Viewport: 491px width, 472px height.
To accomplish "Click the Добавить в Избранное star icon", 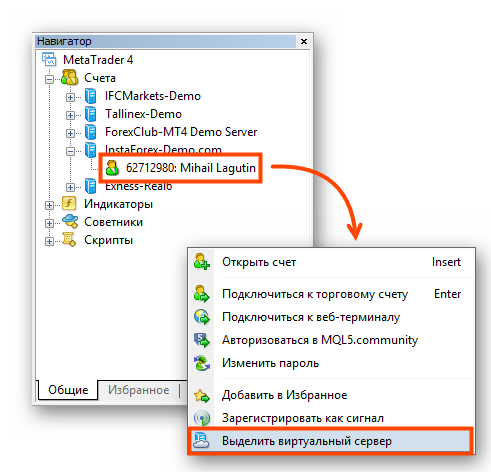I will (x=202, y=395).
